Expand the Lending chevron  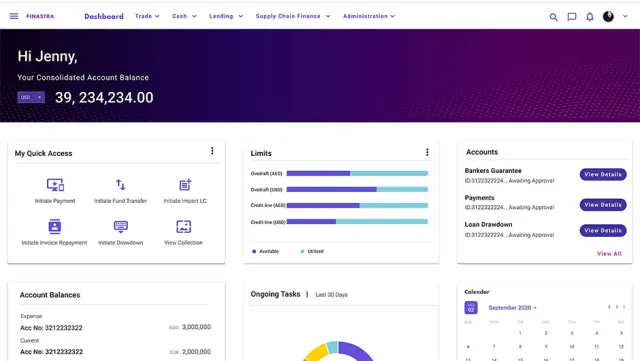[241, 16]
